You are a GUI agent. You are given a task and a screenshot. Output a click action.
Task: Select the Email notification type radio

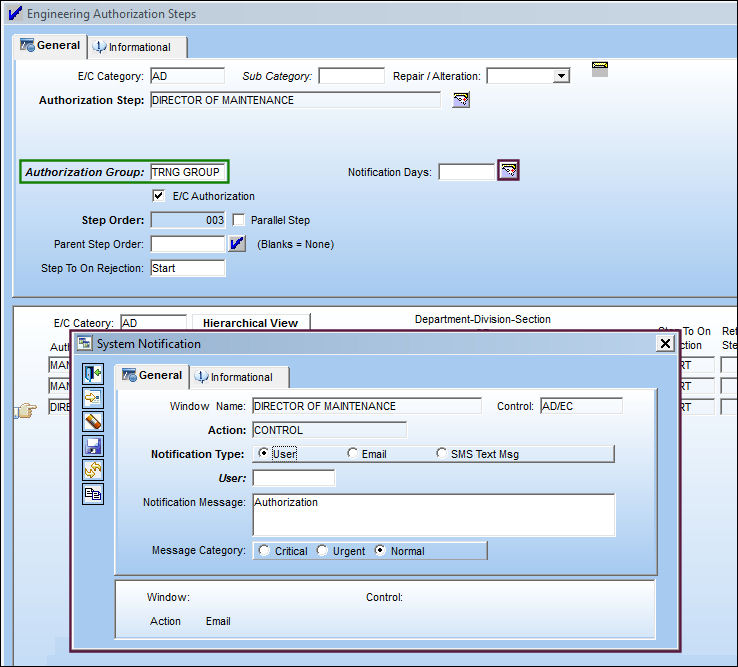coord(352,453)
